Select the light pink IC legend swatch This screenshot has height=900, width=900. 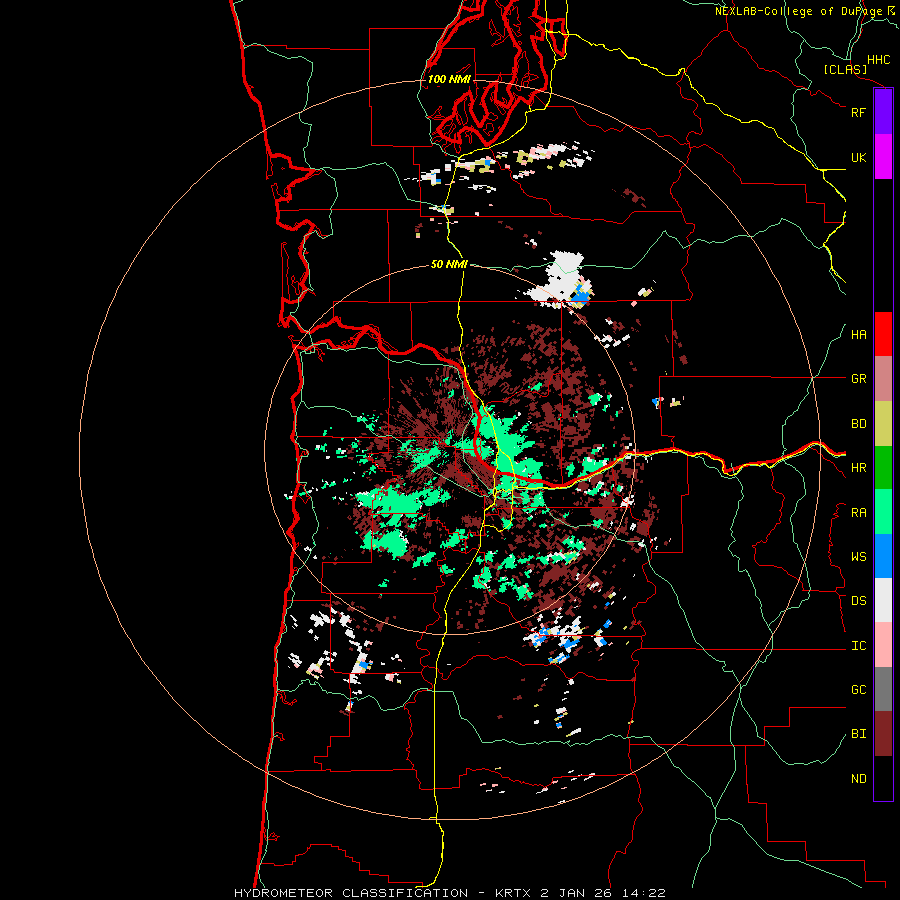point(883,645)
